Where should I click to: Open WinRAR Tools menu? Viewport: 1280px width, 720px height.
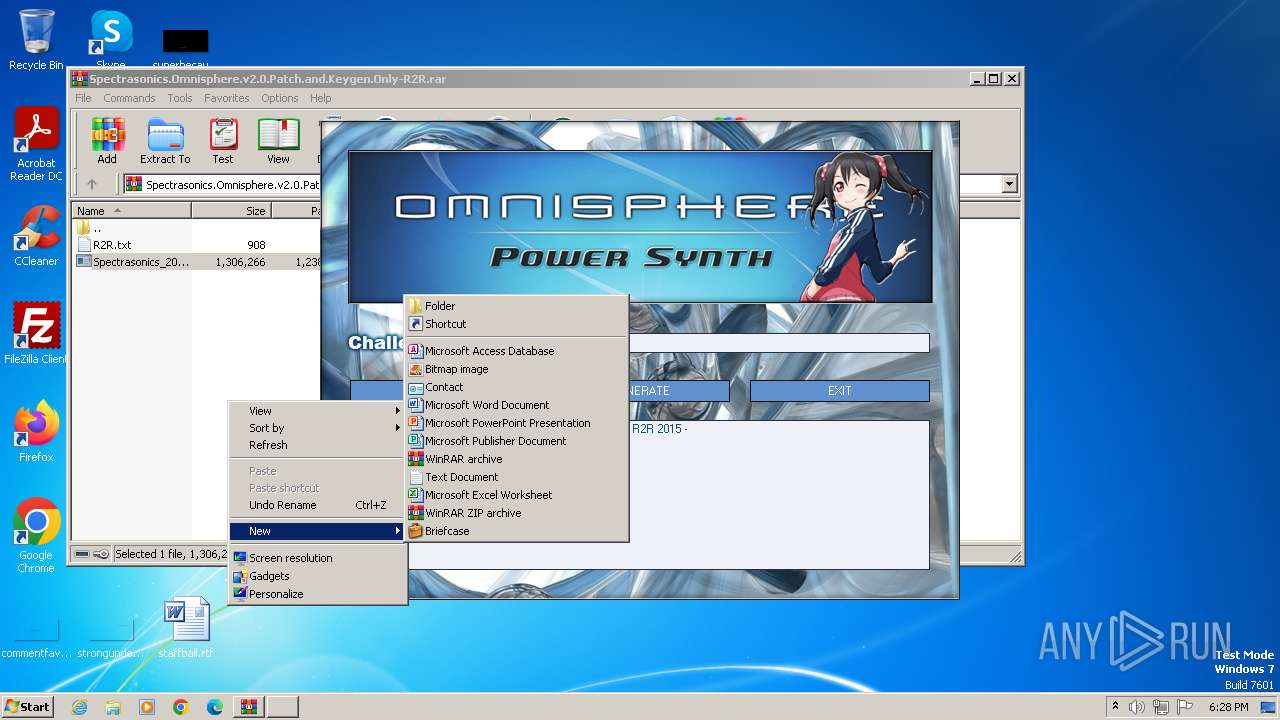(180, 98)
